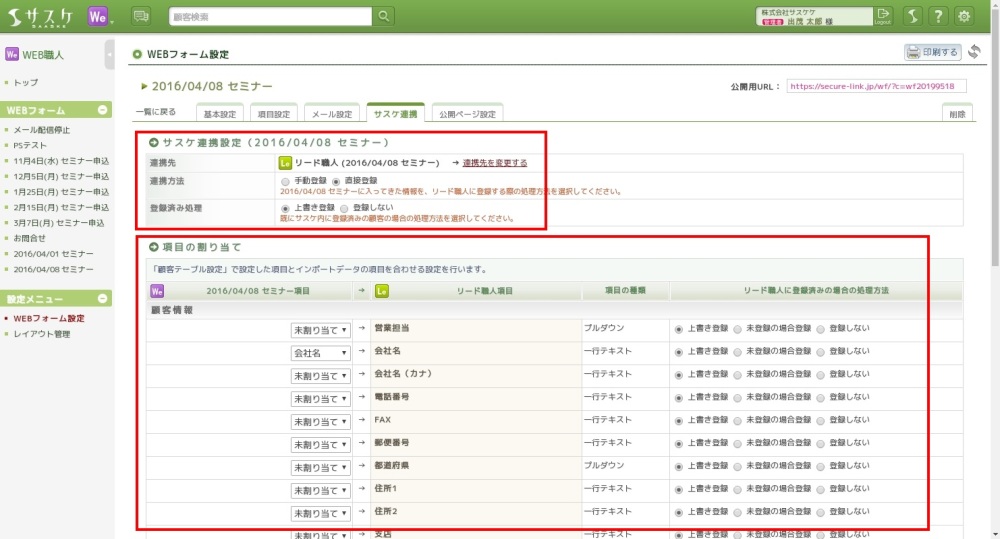The width and height of the screenshot is (1000, 539).
Task: Switch to the 基本設定 tab
Action: coord(217,114)
